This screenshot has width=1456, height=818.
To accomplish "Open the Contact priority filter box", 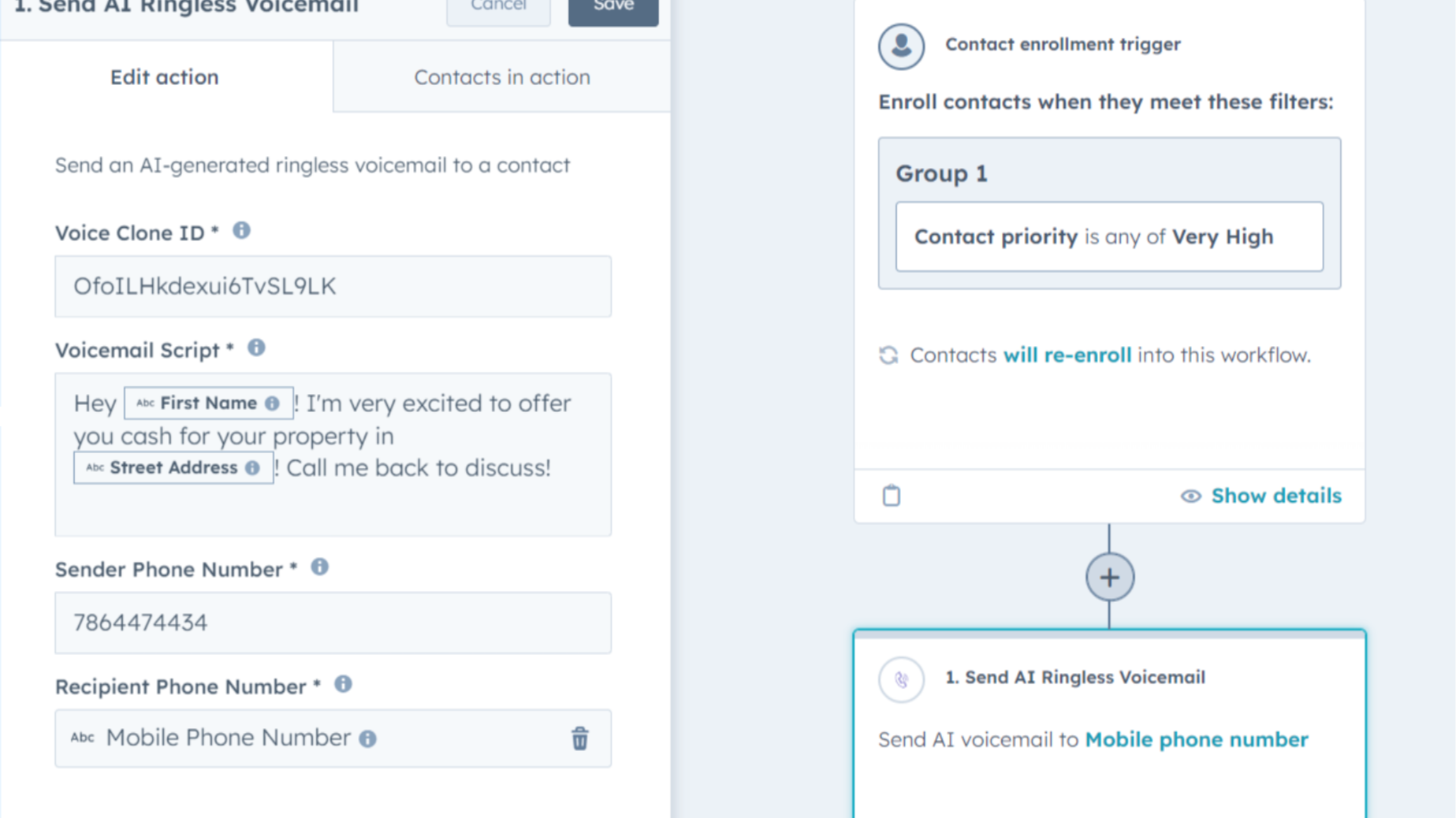I will coord(1109,236).
